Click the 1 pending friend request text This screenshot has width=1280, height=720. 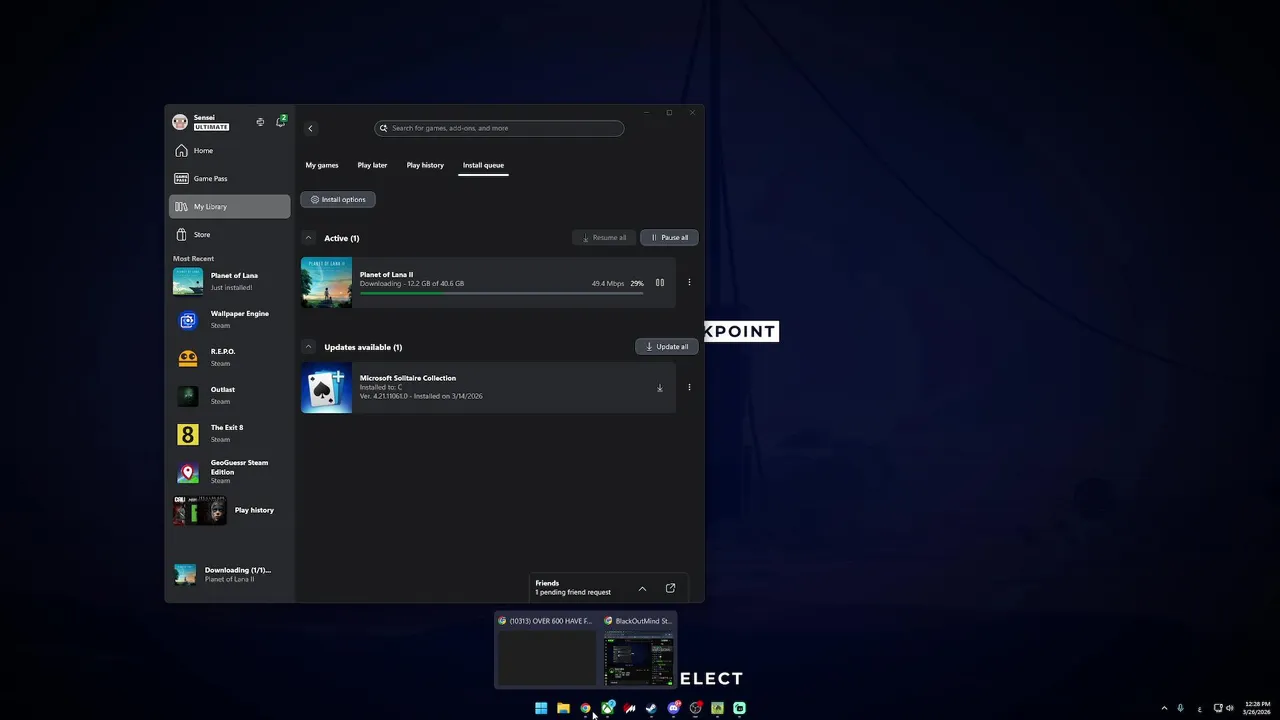(x=573, y=592)
